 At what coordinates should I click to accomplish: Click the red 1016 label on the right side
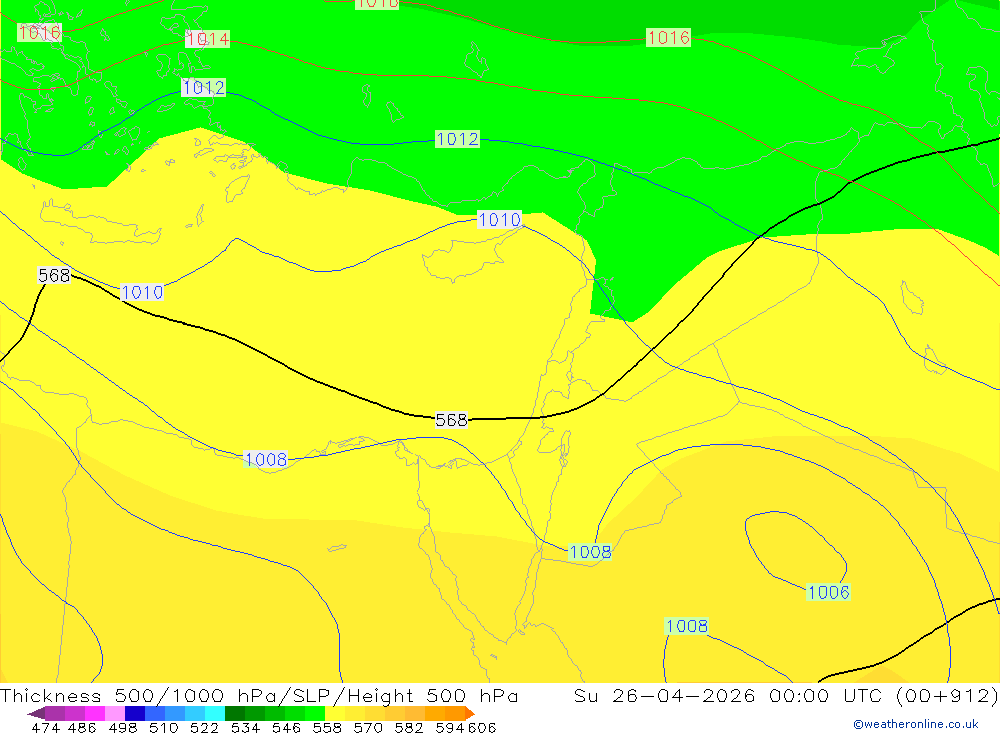668,38
